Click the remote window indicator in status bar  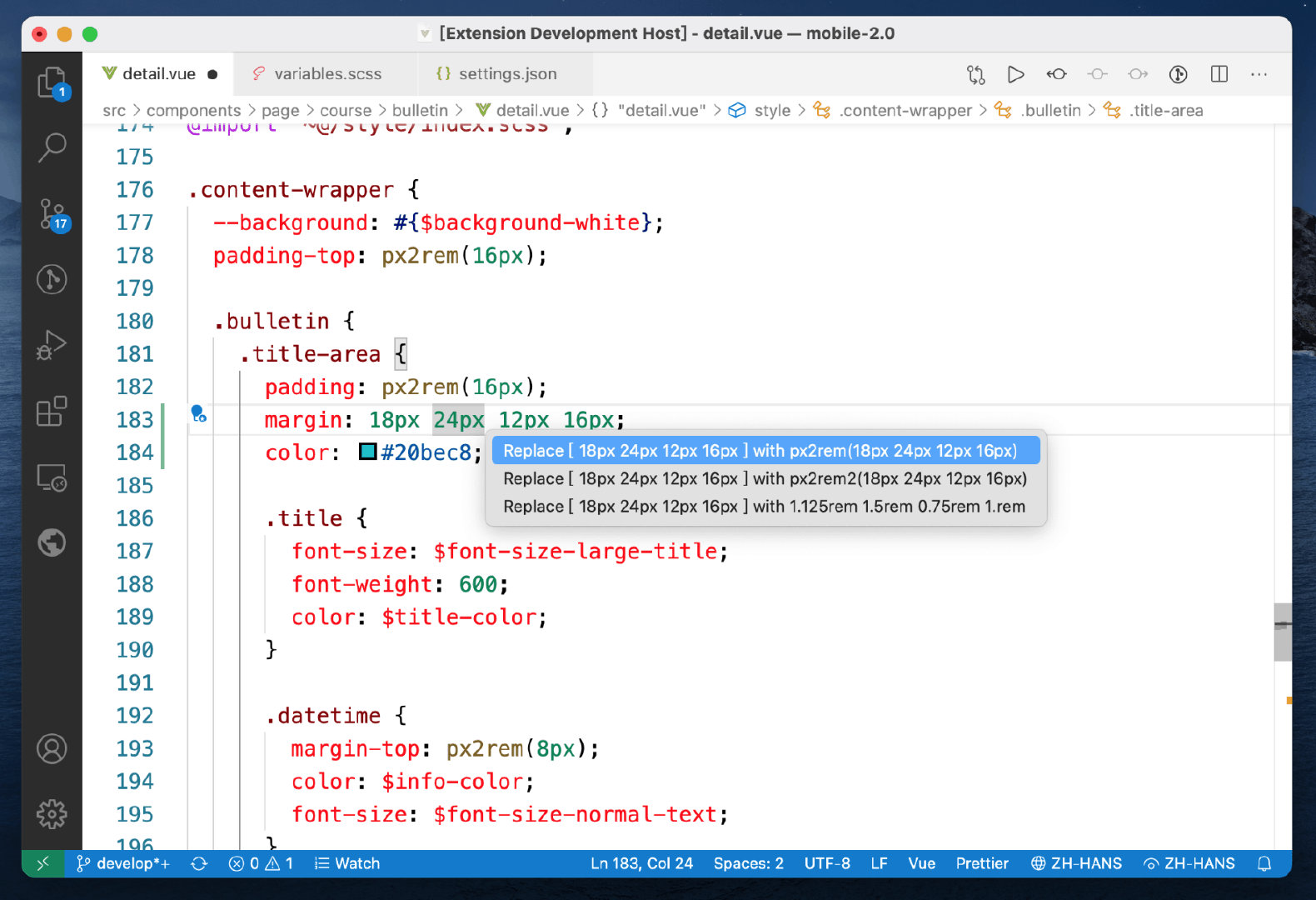[42, 863]
